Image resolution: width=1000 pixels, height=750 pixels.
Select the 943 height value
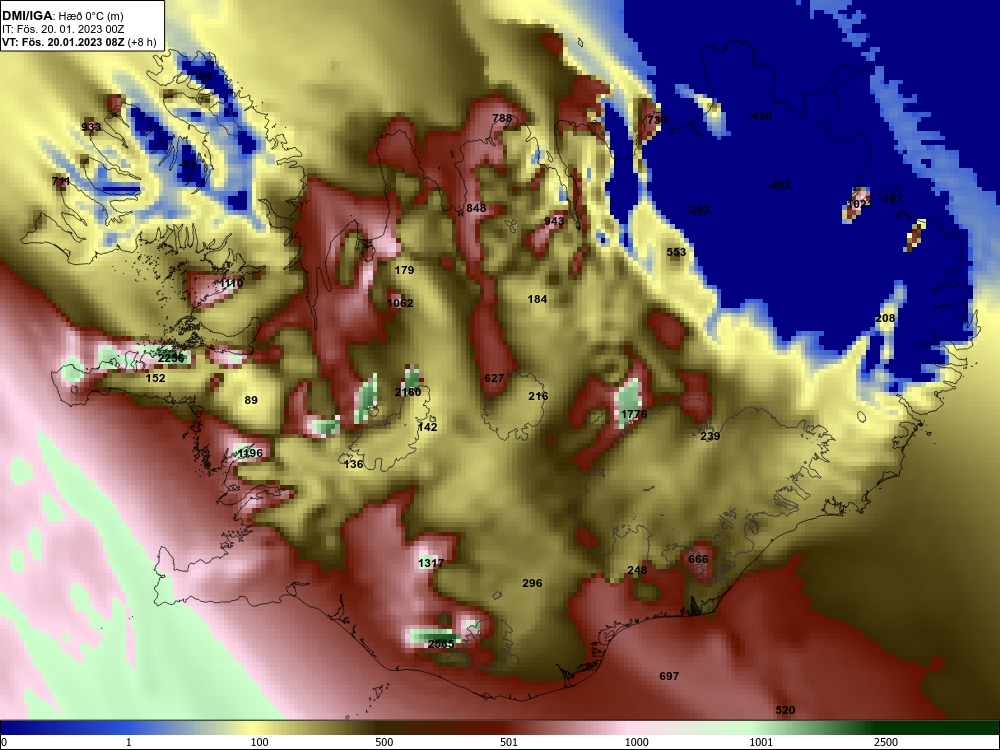click(x=554, y=221)
